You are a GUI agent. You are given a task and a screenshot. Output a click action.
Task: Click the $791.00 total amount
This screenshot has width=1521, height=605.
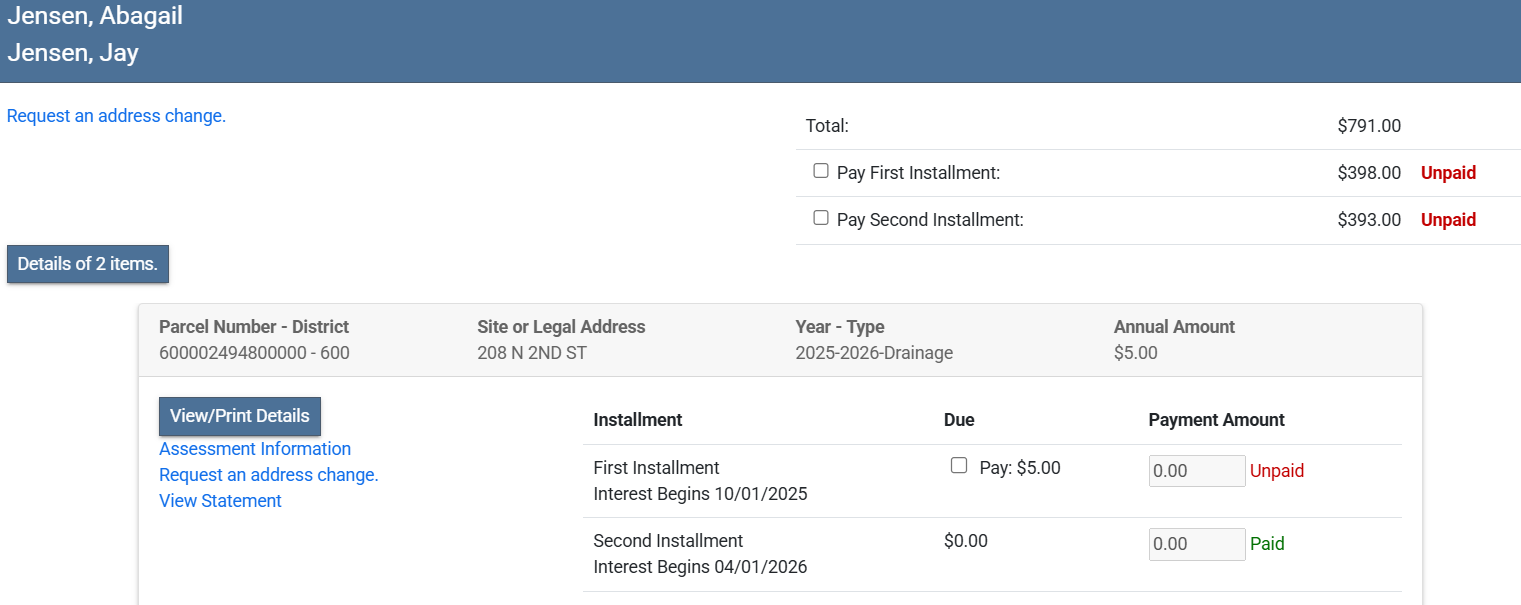click(1368, 126)
